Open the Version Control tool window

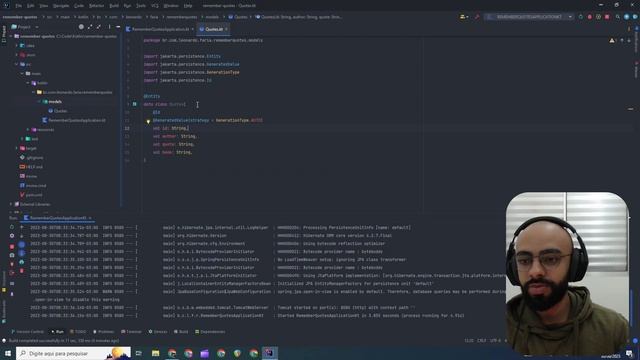point(27,332)
